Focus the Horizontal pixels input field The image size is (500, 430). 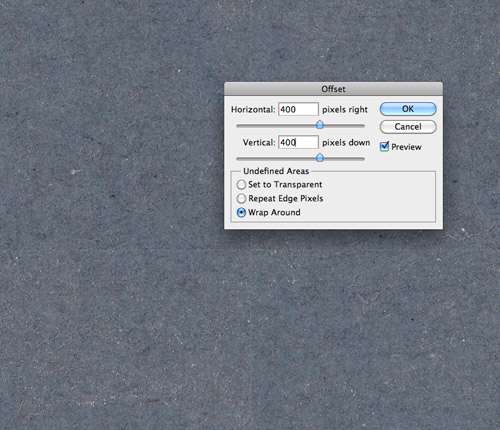pos(298,109)
